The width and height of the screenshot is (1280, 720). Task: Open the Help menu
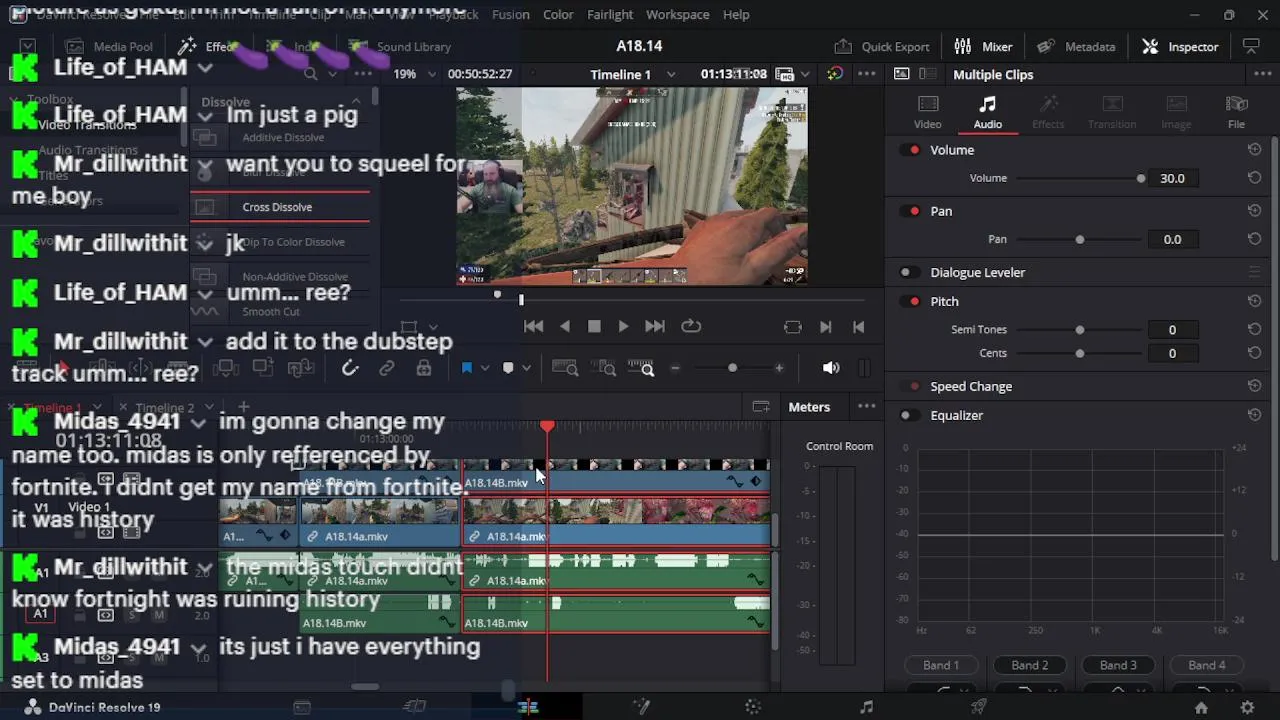pyautogui.click(x=736, y=15)
